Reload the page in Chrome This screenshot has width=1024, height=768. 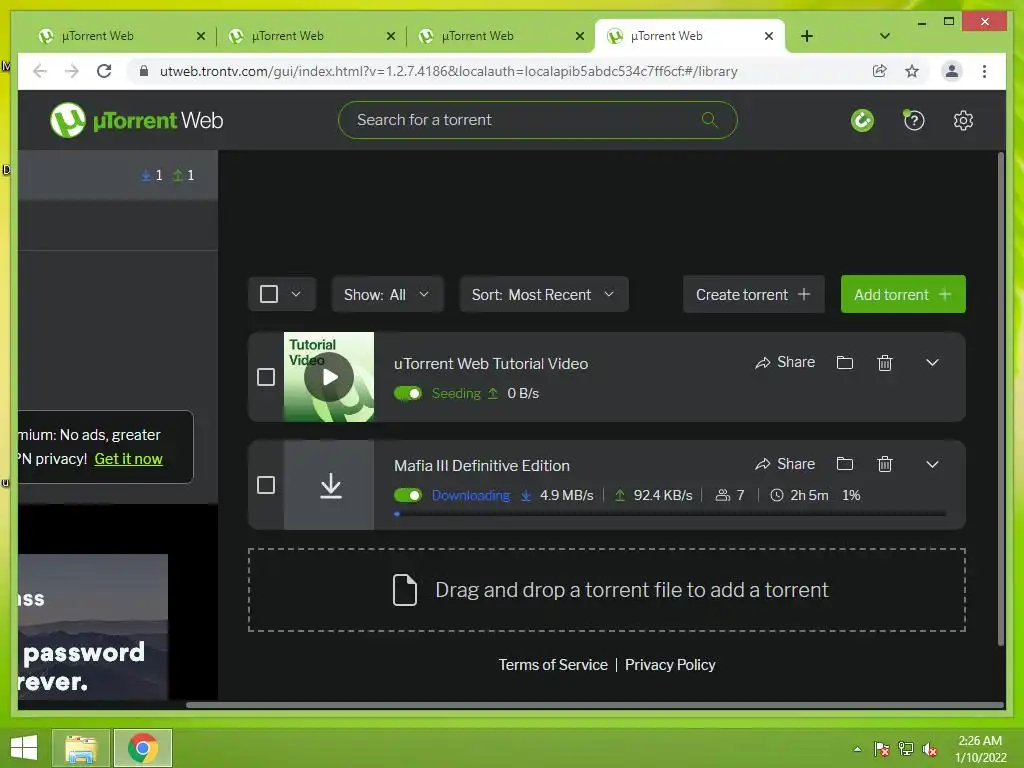pos(104,71)
